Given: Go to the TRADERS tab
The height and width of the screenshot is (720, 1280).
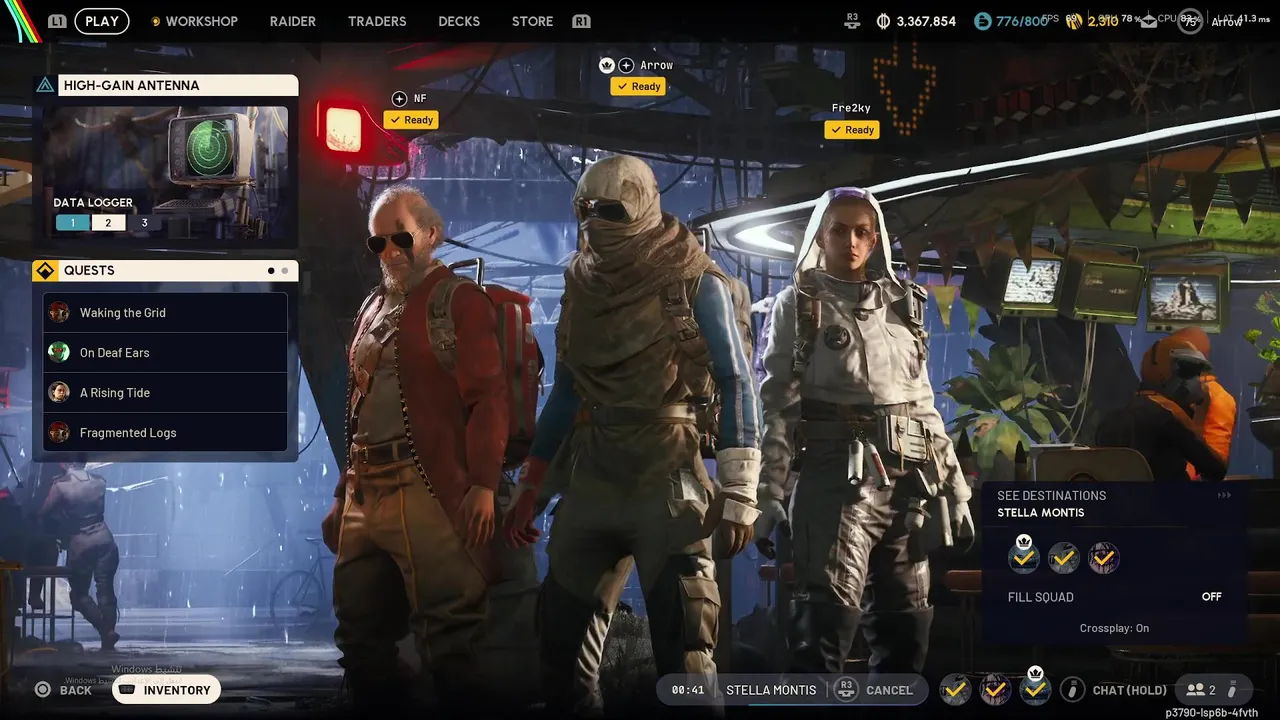Looking at the screenshot, I should [377, 21].
